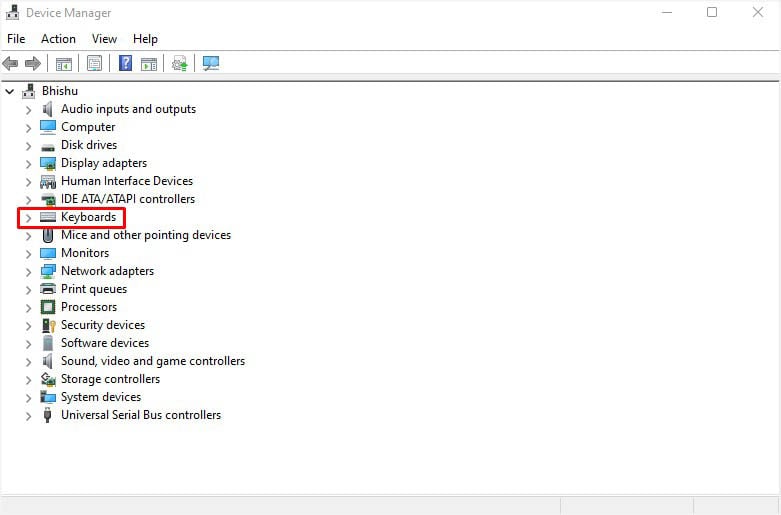Click the Back arrow toolbar icon
Image resolution: width=781 pixels, height=515 pixels.
tap(10, 63)
